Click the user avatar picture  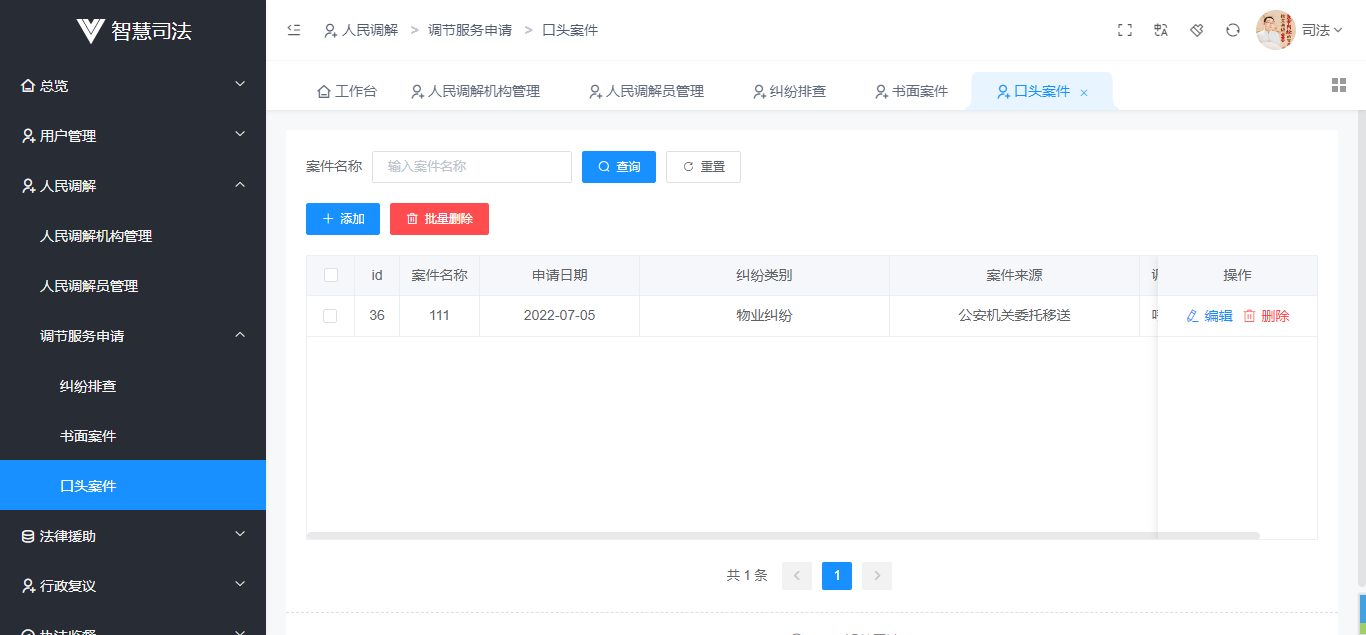1275,30
